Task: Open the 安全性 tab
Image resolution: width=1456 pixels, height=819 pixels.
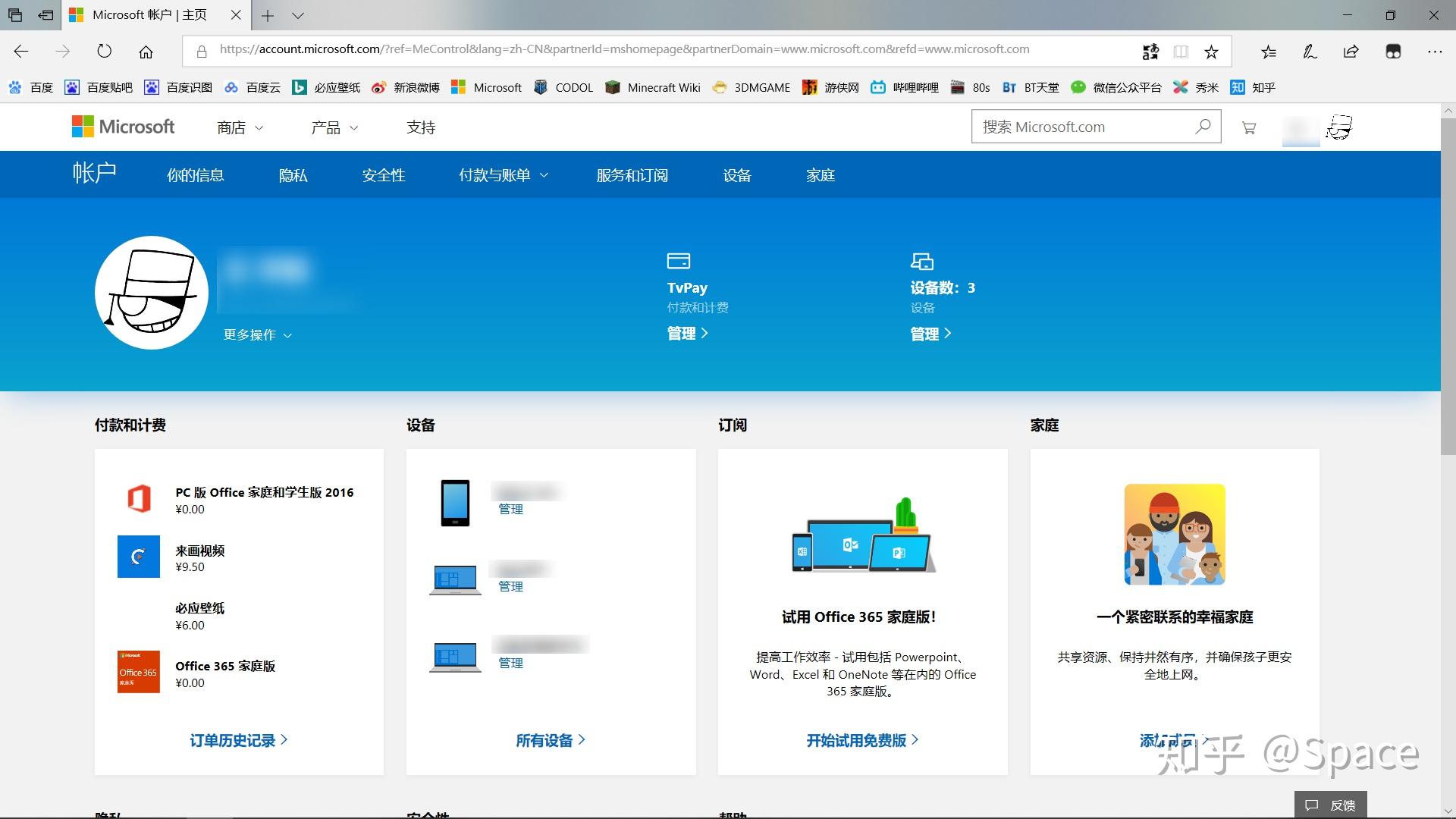Action: pyautogui.click(x=383, y=175)
